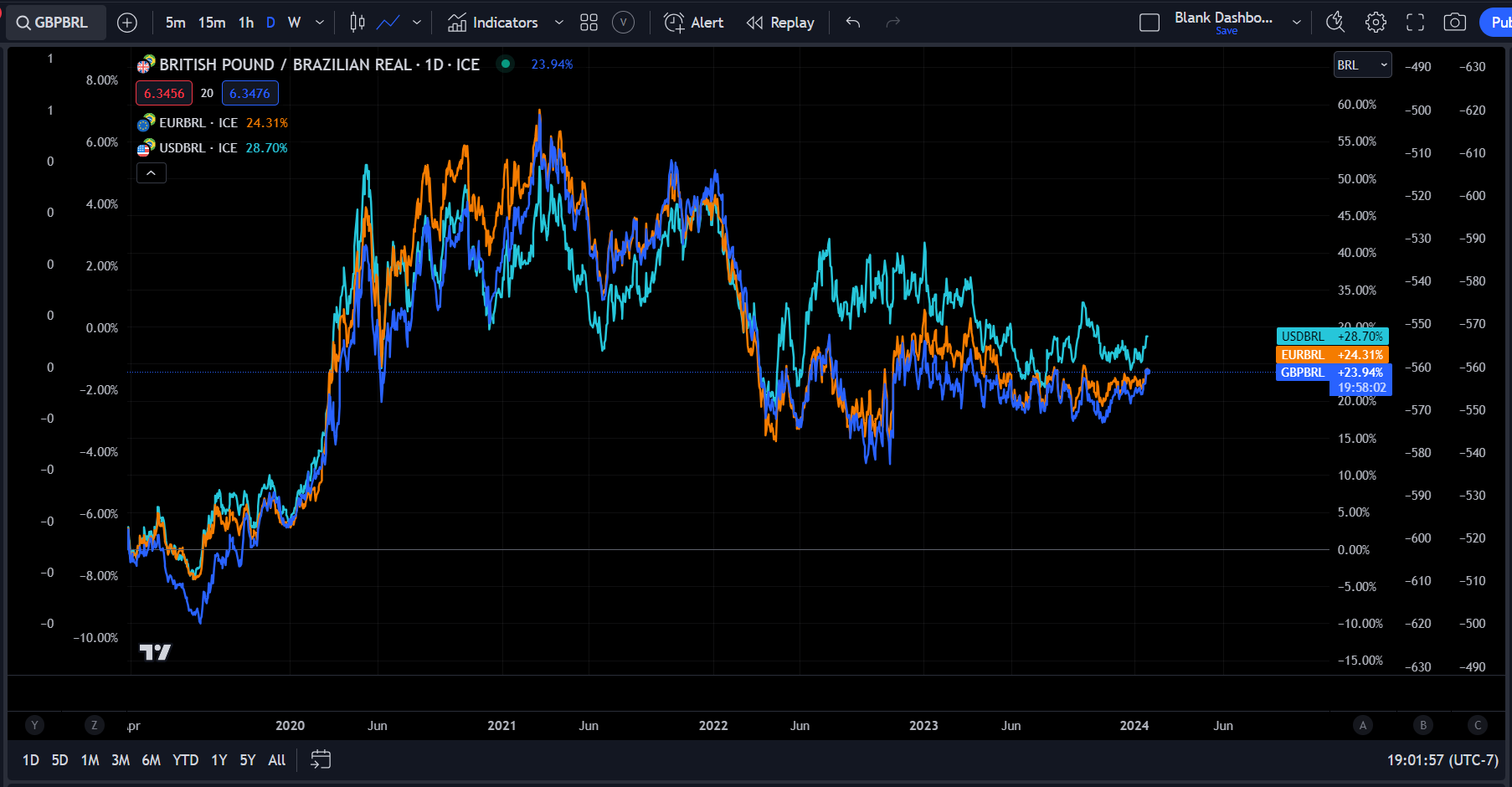Toggle the Z scale button

pos(94,725)
